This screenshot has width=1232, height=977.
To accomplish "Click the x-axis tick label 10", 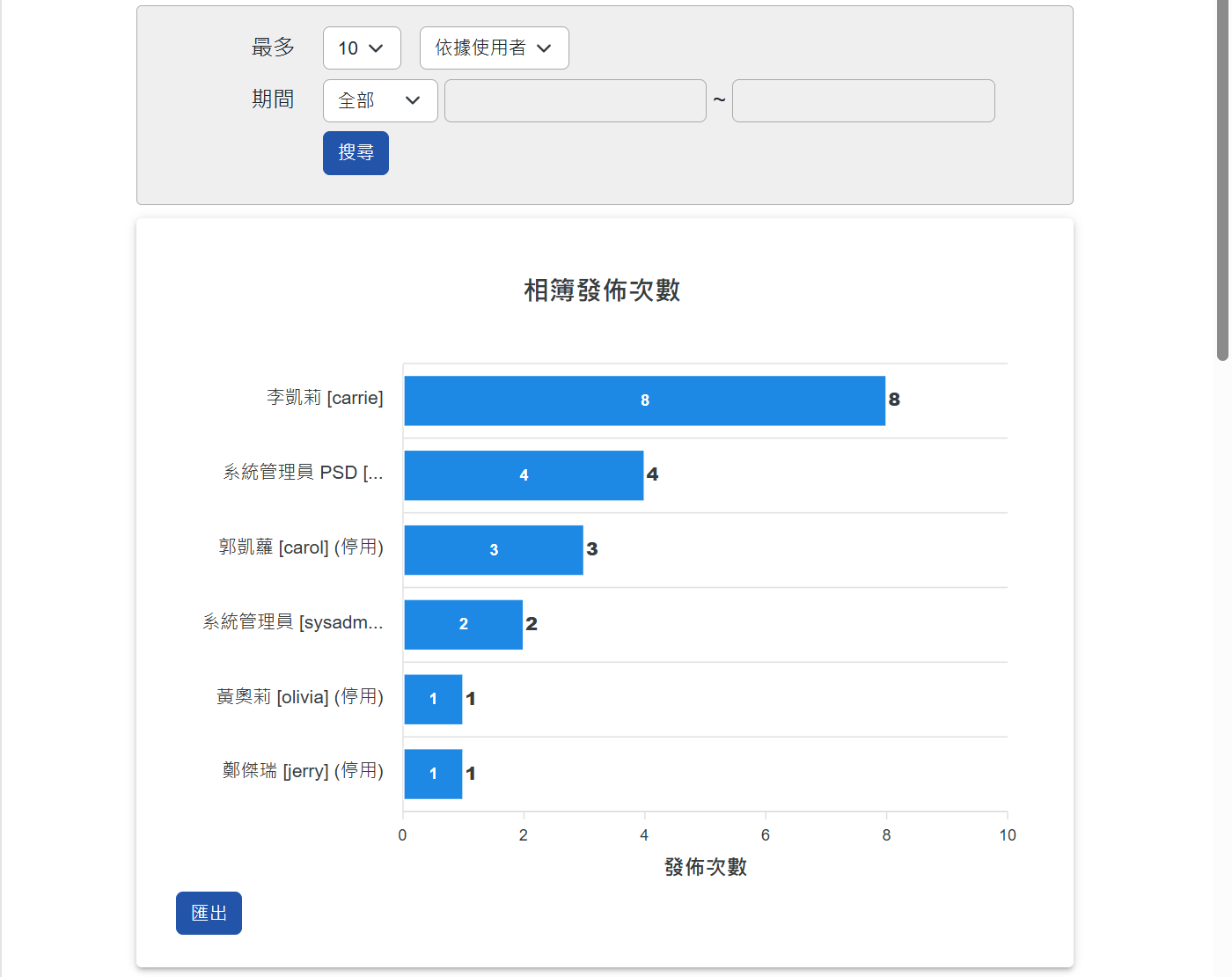I will click(1008, 835).
